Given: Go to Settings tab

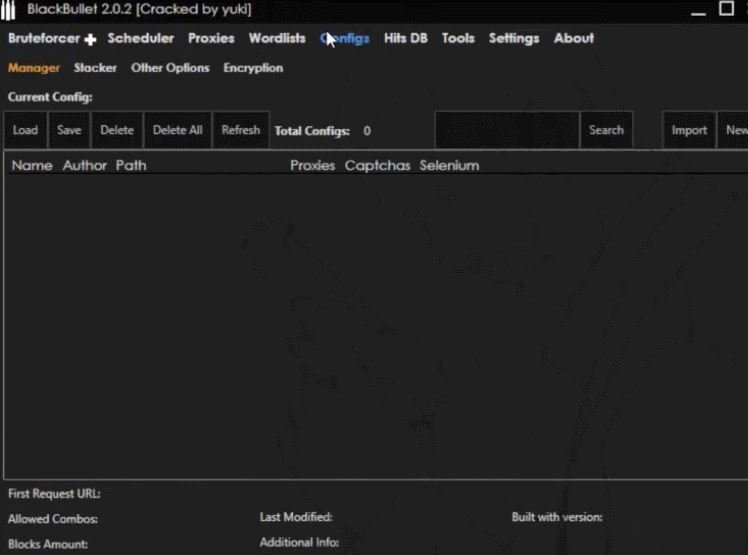Looking at the screenshot, I should tap(514, 39).
